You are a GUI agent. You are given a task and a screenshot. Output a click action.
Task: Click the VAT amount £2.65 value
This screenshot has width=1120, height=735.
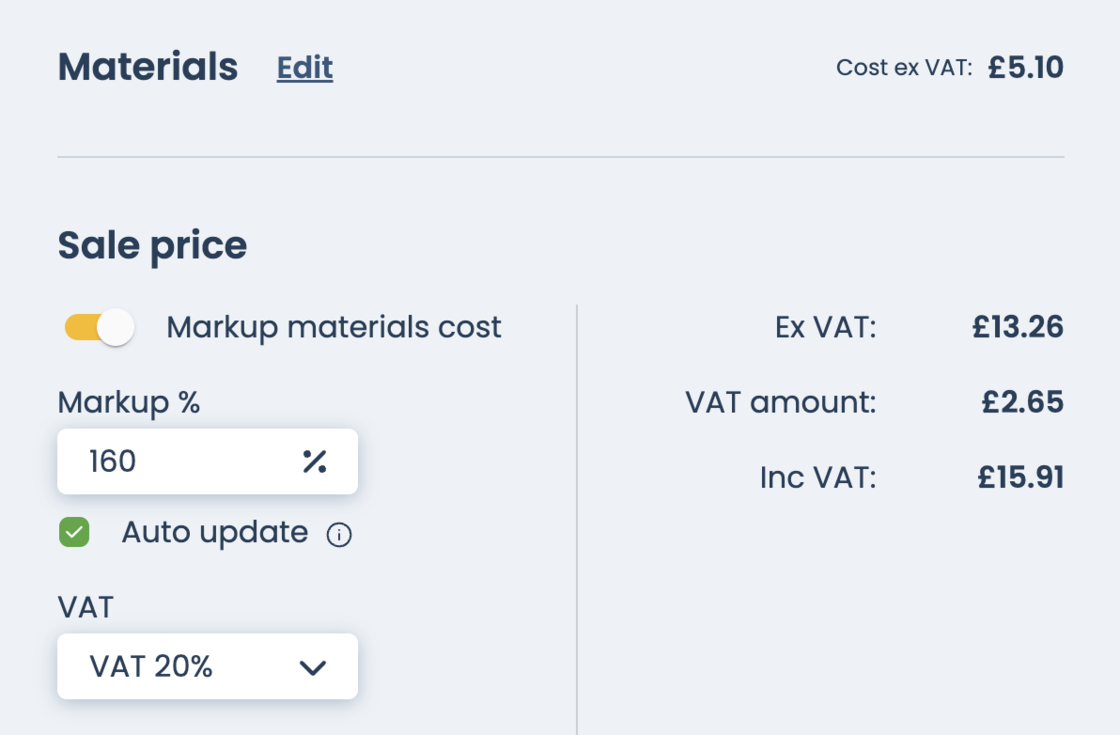click(1022, 402)
